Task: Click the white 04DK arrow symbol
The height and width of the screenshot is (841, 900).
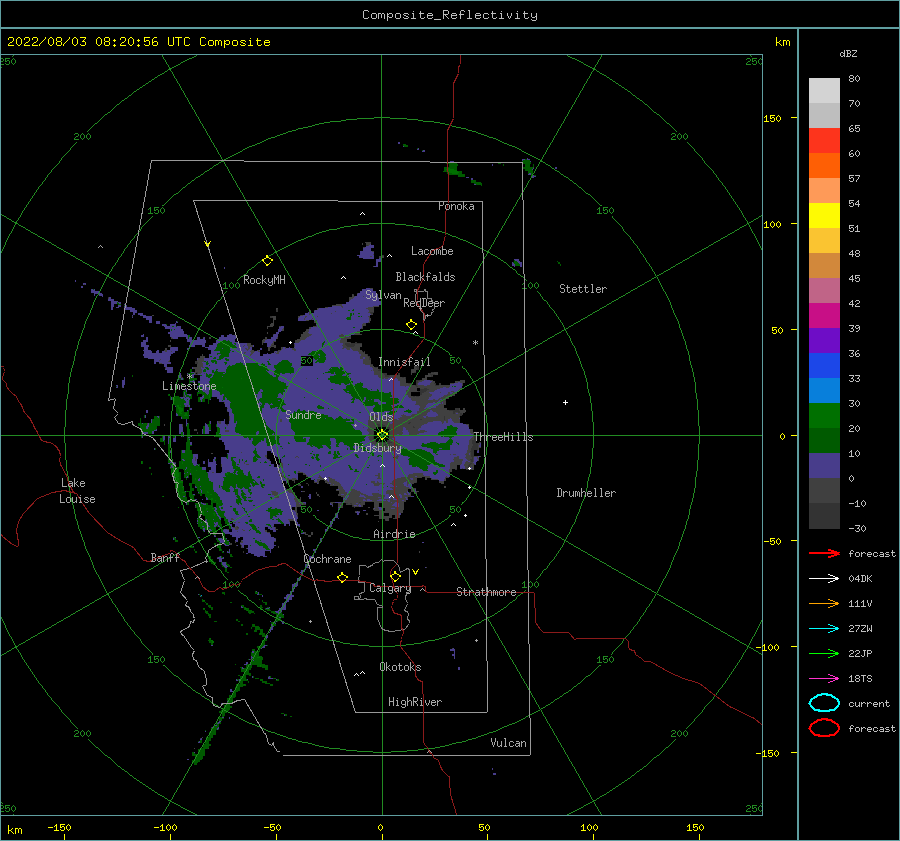Action: coord(824,579)
